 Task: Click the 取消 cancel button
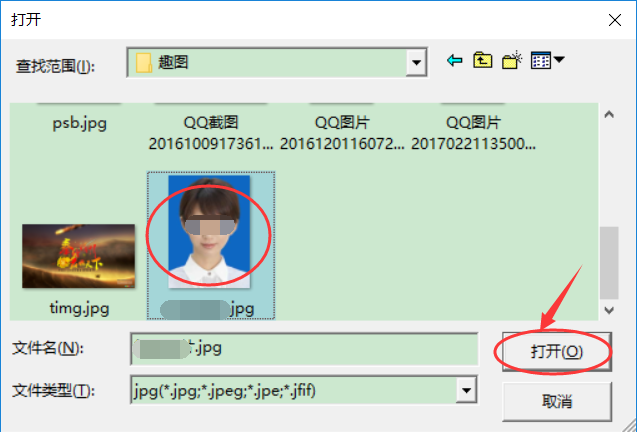557,402
